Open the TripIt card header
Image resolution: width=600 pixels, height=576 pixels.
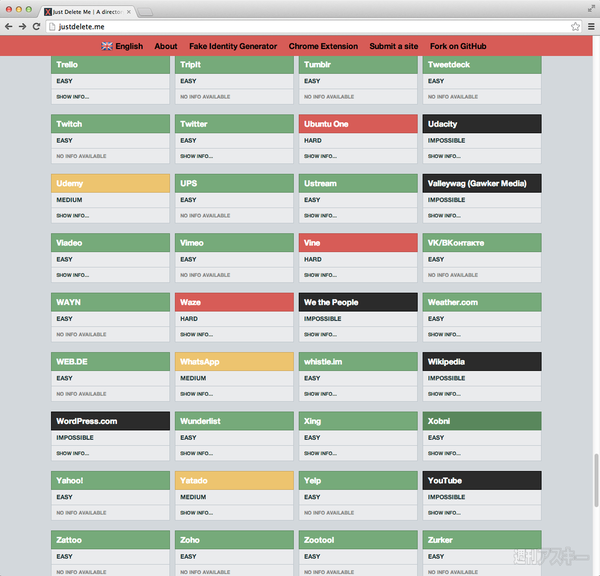click(x=234, y=65)
